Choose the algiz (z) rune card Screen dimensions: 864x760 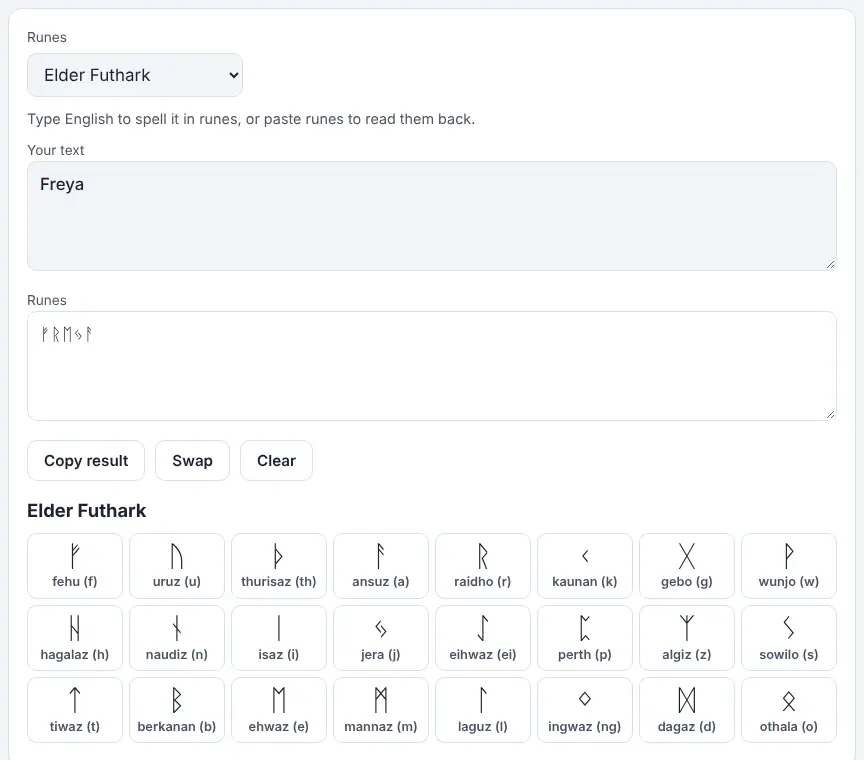pos(687,638)
